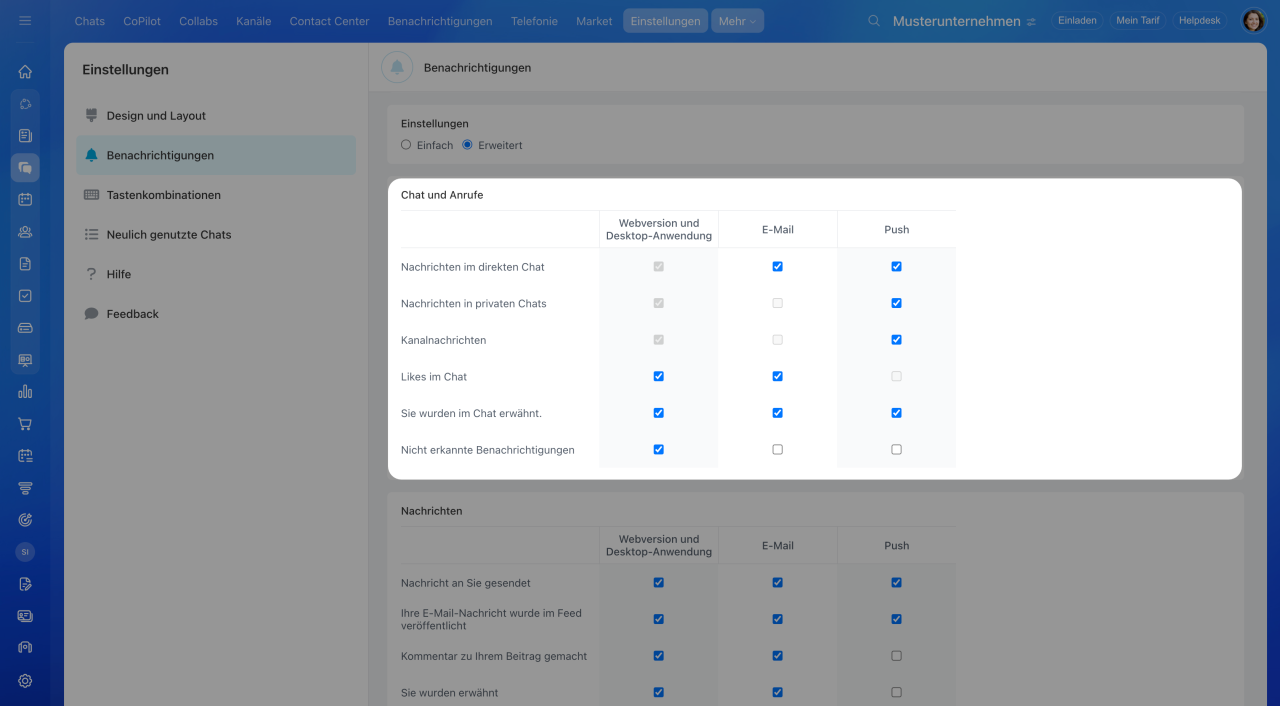Viewport: 1280px width, 706px height.
Task: Open Benachrichtigungen tab in top navigation
Action: click(440, 21)
